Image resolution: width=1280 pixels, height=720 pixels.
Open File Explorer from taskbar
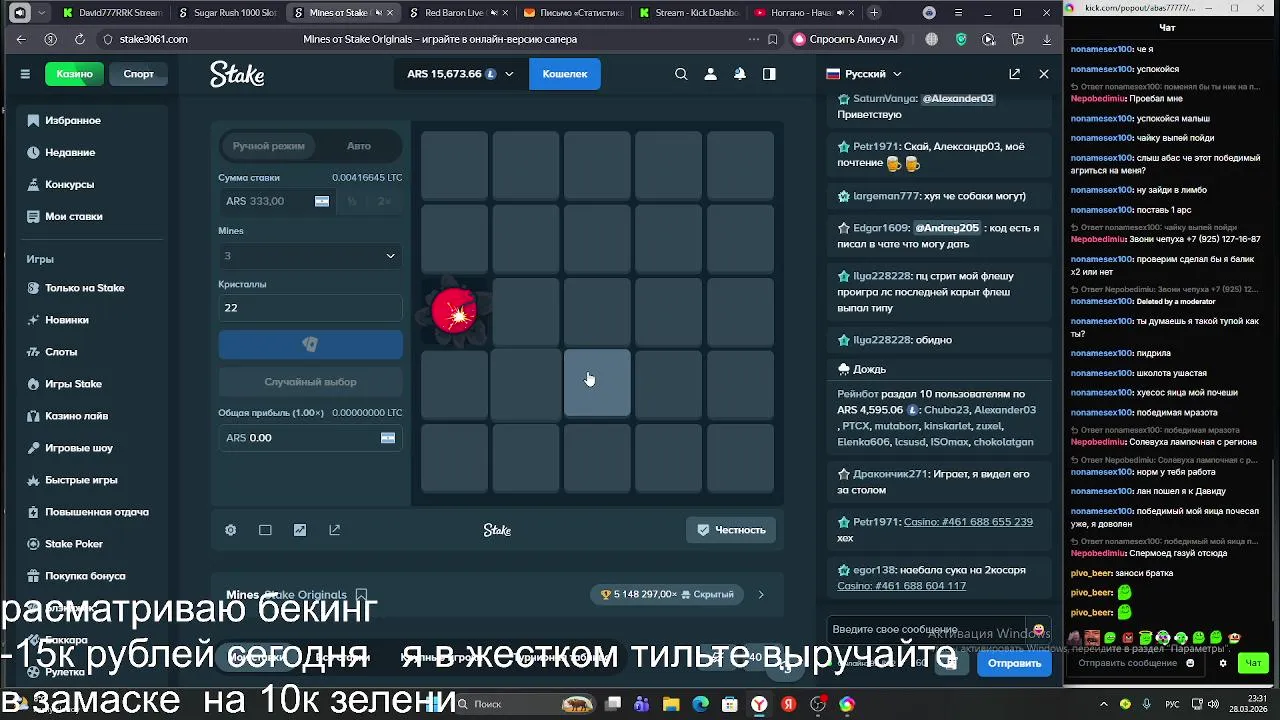click(x=671, y=704)
